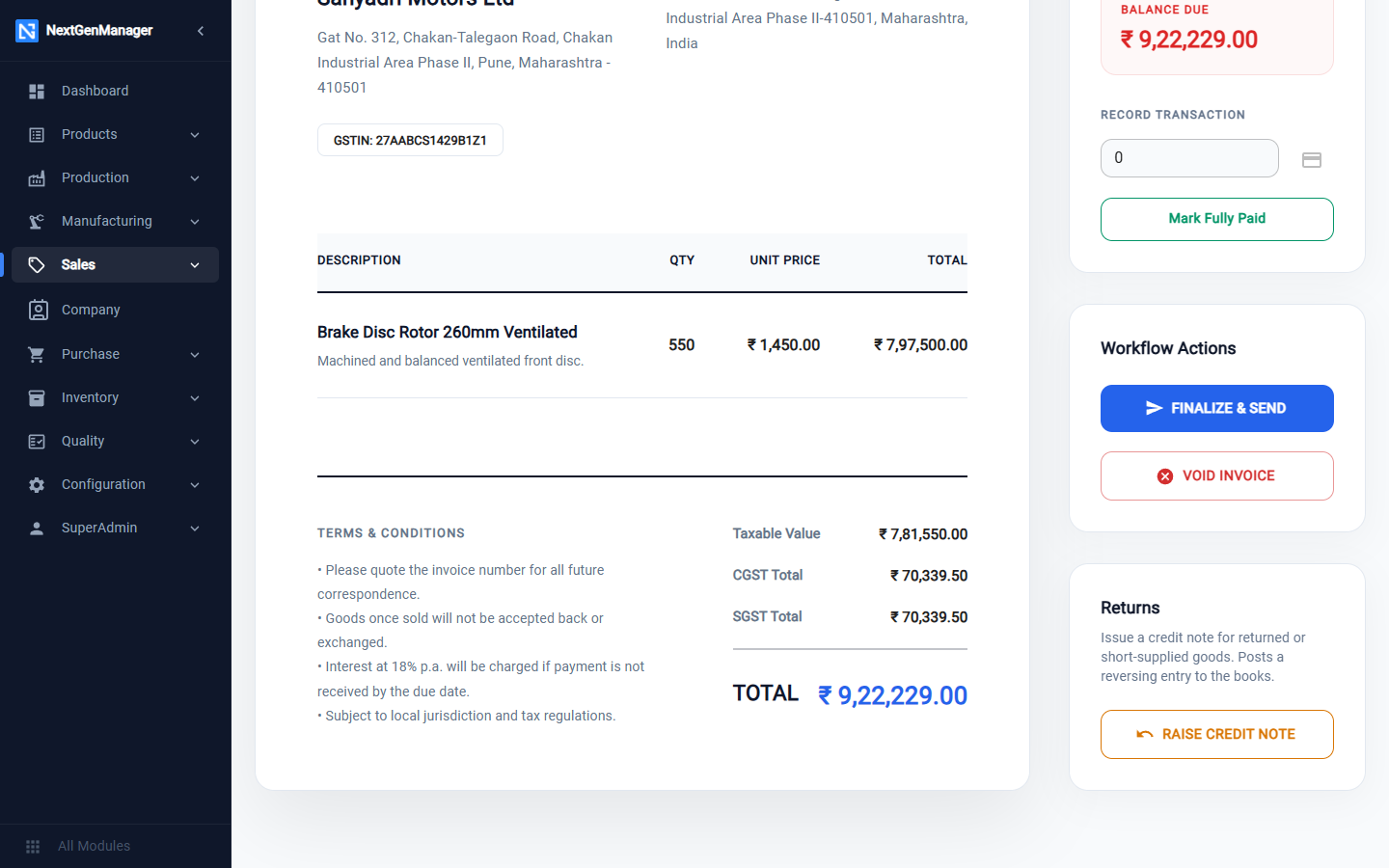The width and height of the screenshot is (1389, 868).
Task: Click the Returns heading
Action: pyautogui.click(x=1130, y=608)
